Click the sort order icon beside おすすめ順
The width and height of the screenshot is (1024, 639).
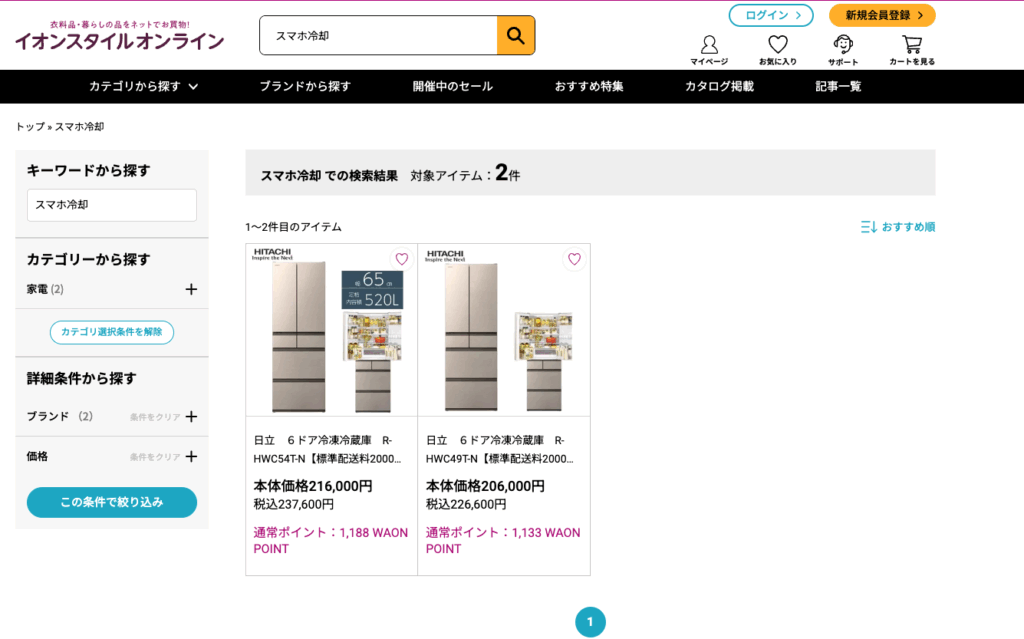click(869, 227)
